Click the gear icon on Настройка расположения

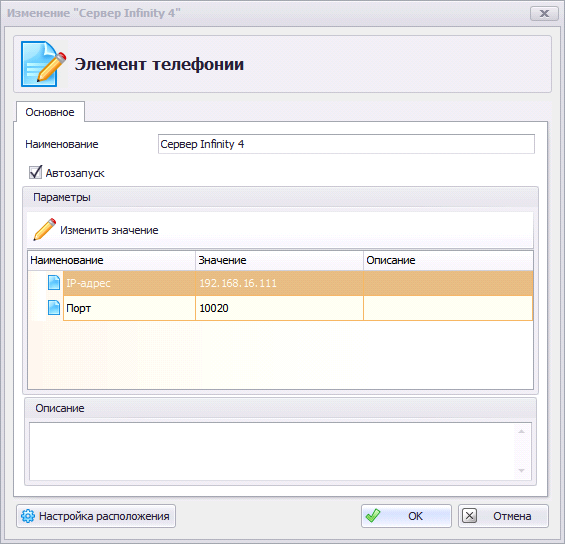(x=28, y=516)
